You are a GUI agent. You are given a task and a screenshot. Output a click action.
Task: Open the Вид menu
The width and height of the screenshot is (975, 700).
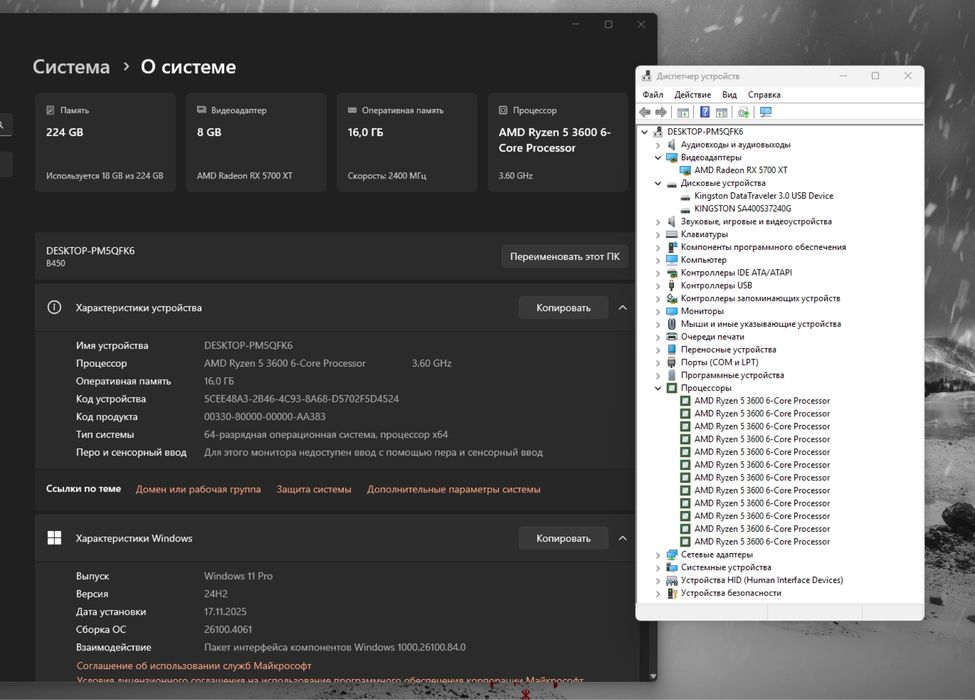[x=729, y=94]
